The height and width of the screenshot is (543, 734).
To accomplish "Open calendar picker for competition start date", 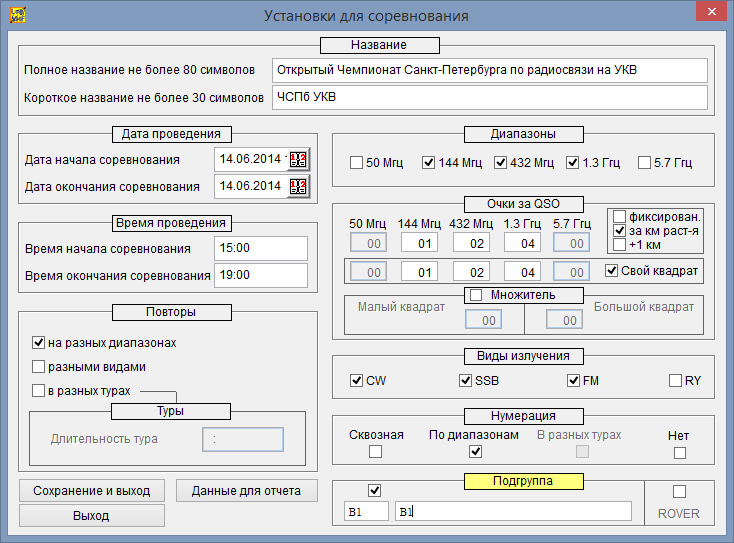I will tap(299, 160).
